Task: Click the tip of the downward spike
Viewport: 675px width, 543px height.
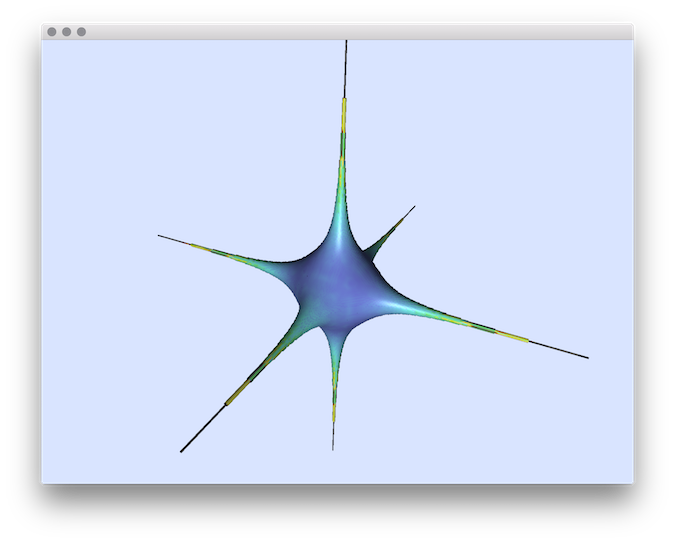Action: (333, 447)
